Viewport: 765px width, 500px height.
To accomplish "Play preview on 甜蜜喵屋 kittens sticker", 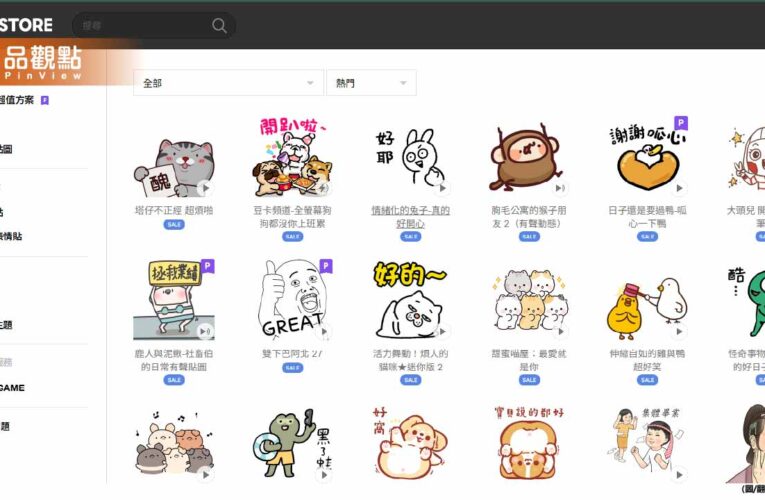I will [x=560, y=331].
